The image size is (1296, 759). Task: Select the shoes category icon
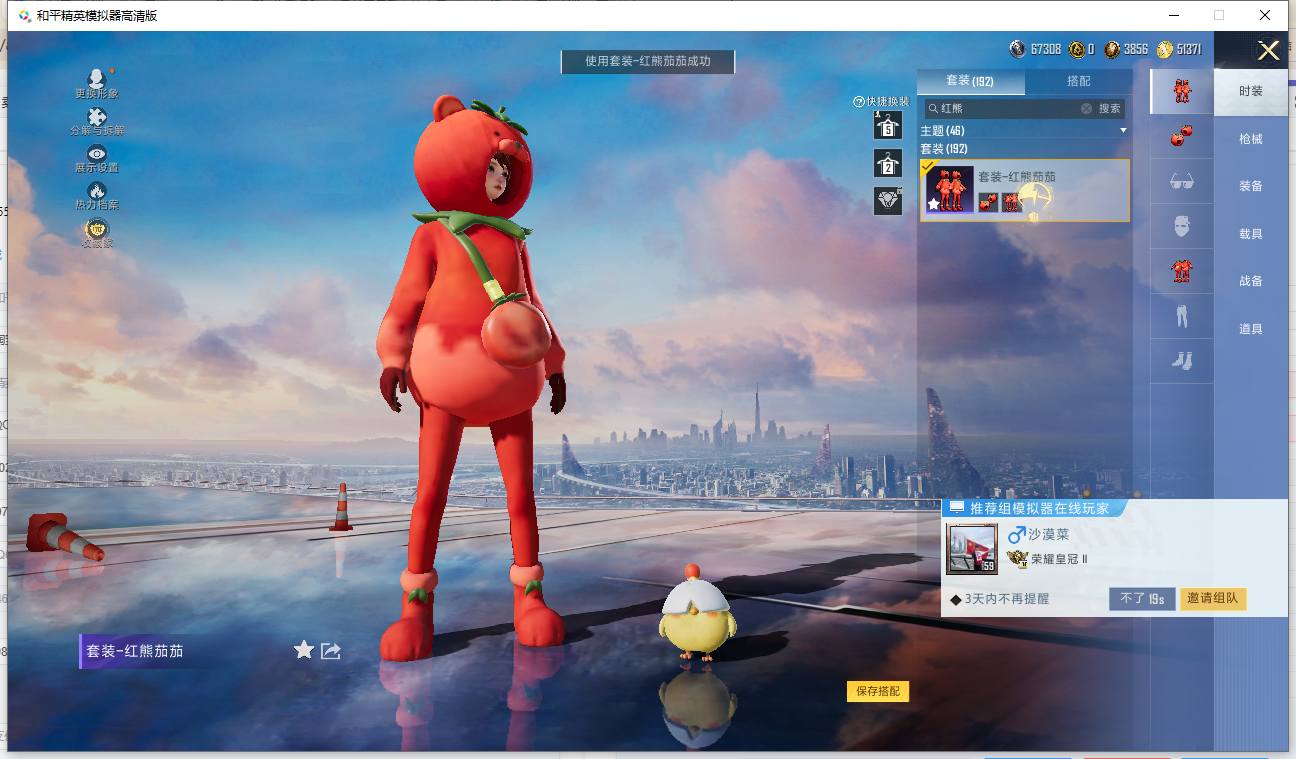1181,361
